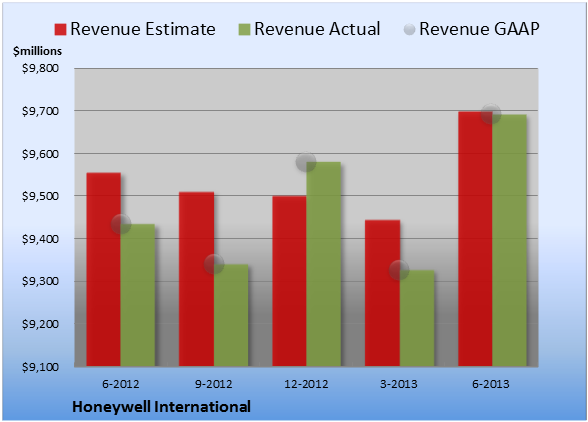Screen dimensions: 588x422
Task: Click the GAAP circle marker for 6-2012
Action: pyautogui.click(x=121, y=224)
